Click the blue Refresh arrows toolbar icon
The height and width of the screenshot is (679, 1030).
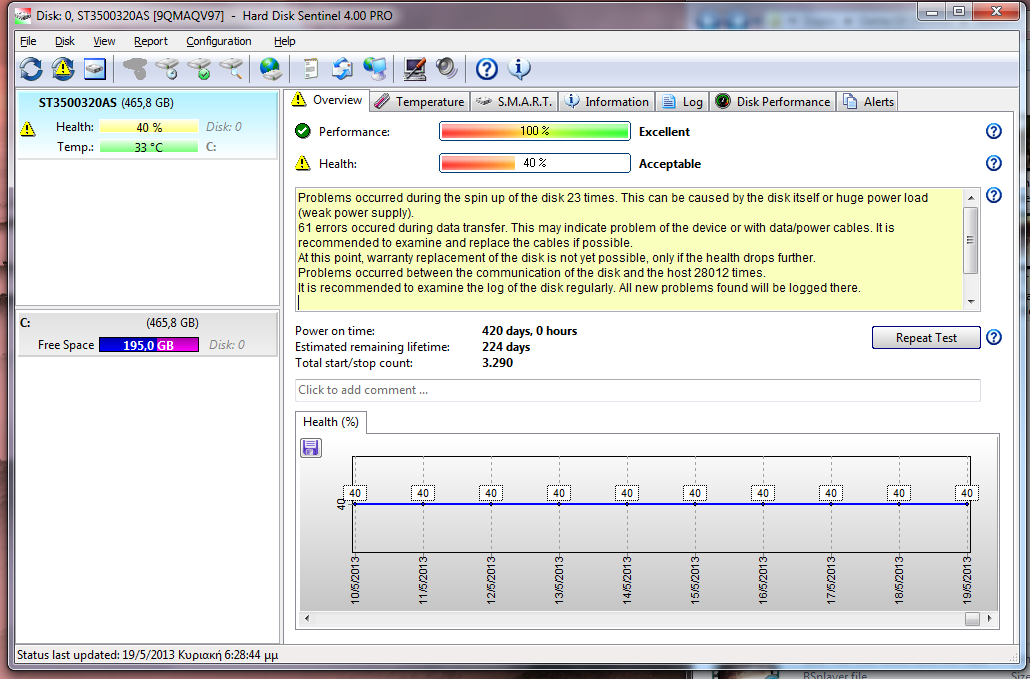(31, 68)
